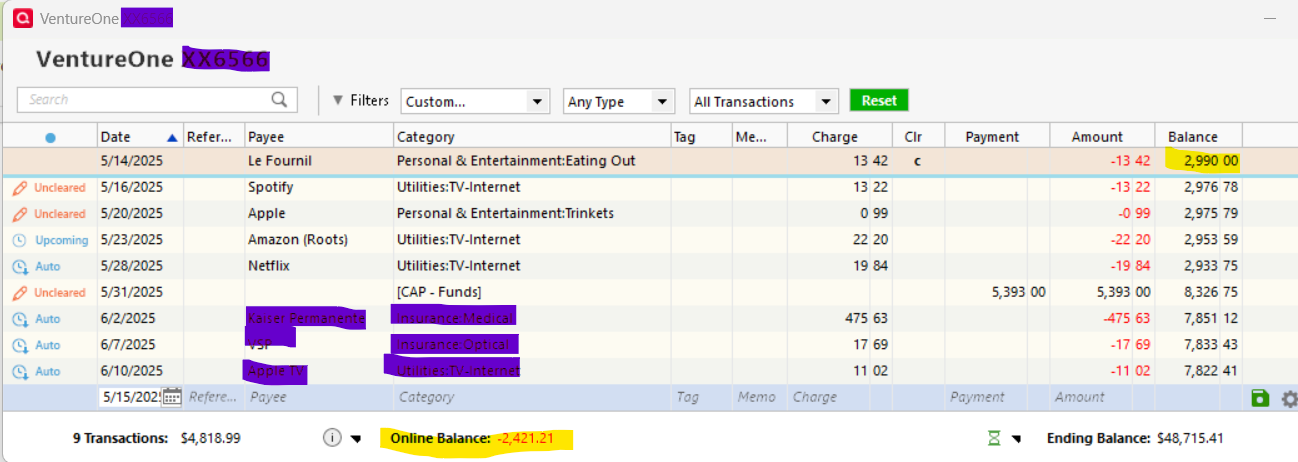This screenshot has height=462, width=1298.
Task: Click the Auto icon on 6/7/2025 row
Action: coord(19,345)
